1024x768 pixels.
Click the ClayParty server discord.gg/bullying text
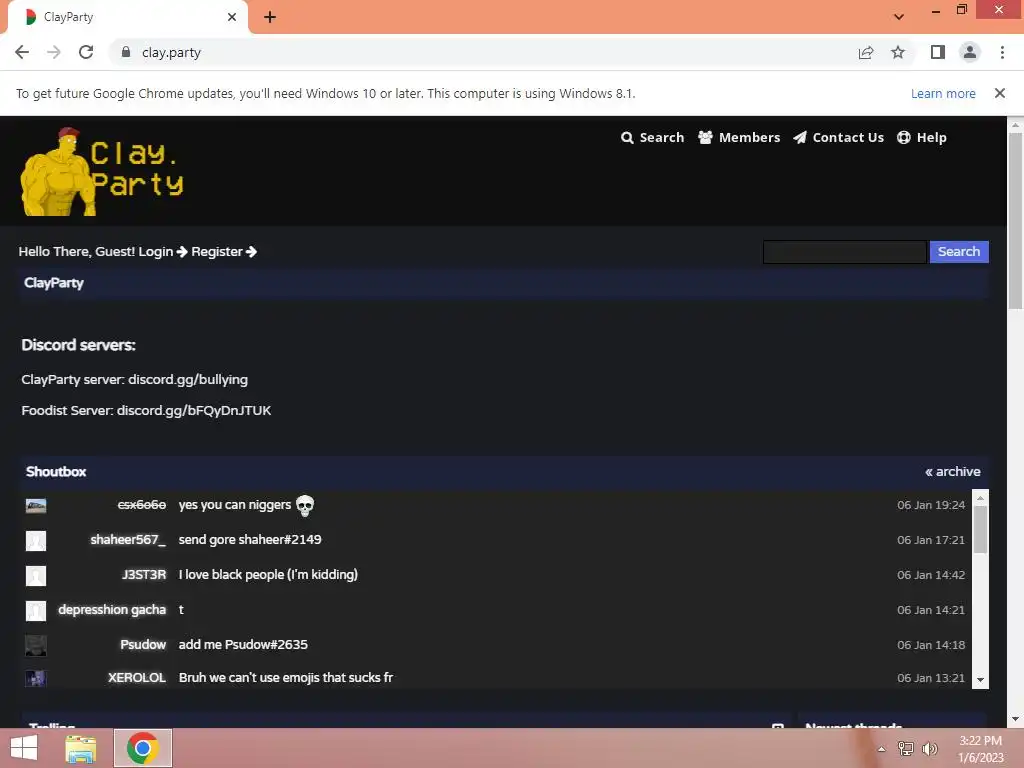pos(188,379)
